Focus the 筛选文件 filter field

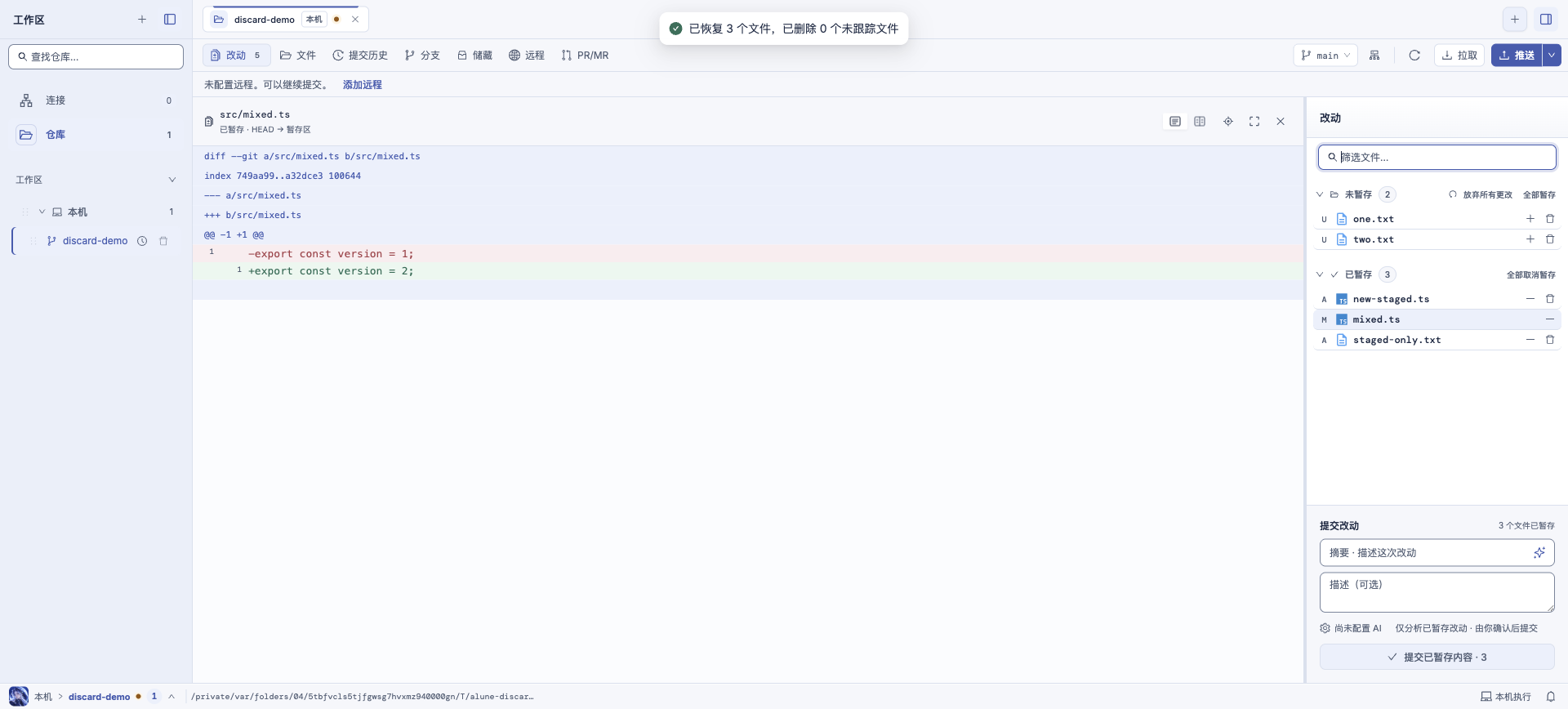[1437, 157]
